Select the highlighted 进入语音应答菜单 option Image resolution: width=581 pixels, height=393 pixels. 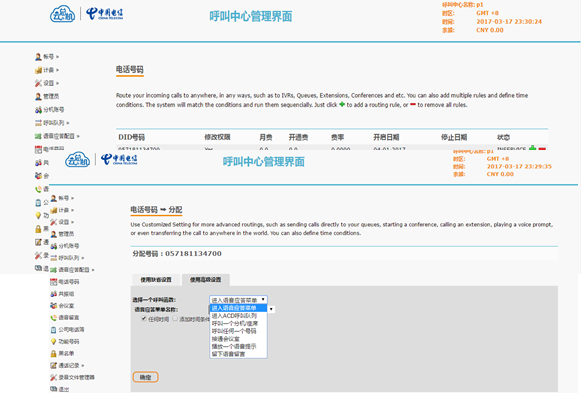click(238, 308)
